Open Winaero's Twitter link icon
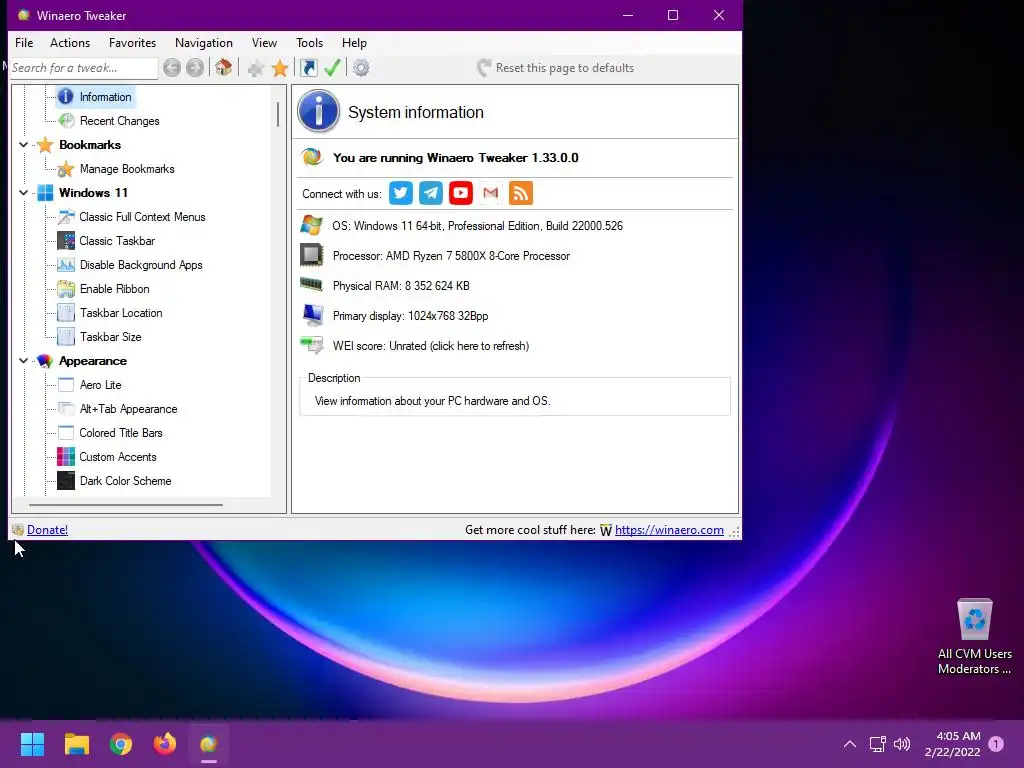 click(x=400, y=193)
